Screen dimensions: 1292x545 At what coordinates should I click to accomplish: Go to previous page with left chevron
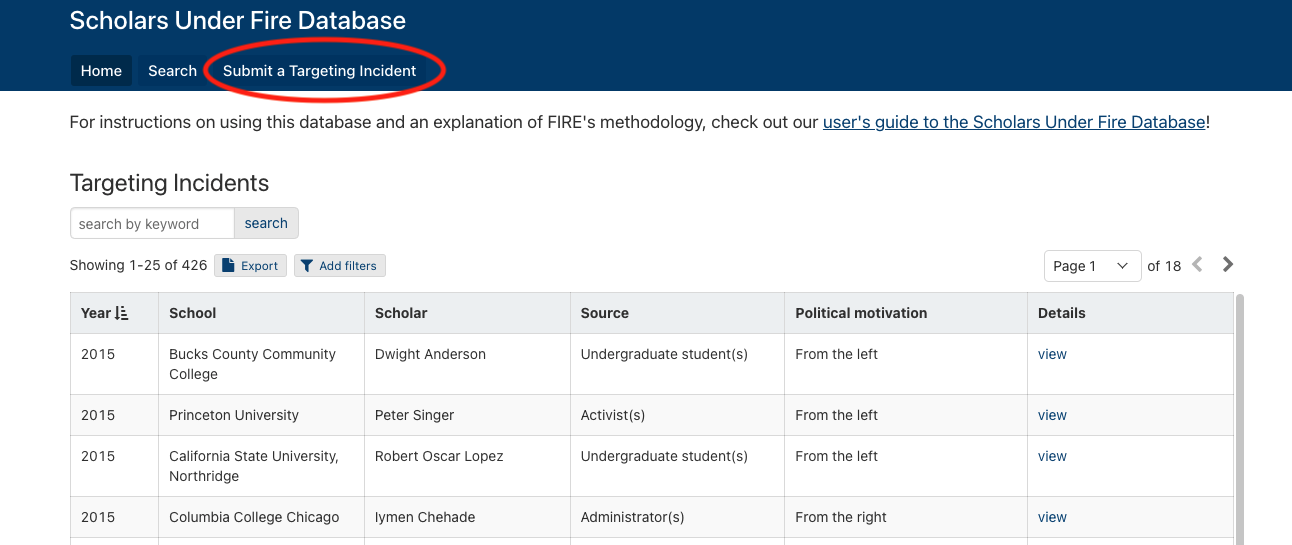[1197, 265]
